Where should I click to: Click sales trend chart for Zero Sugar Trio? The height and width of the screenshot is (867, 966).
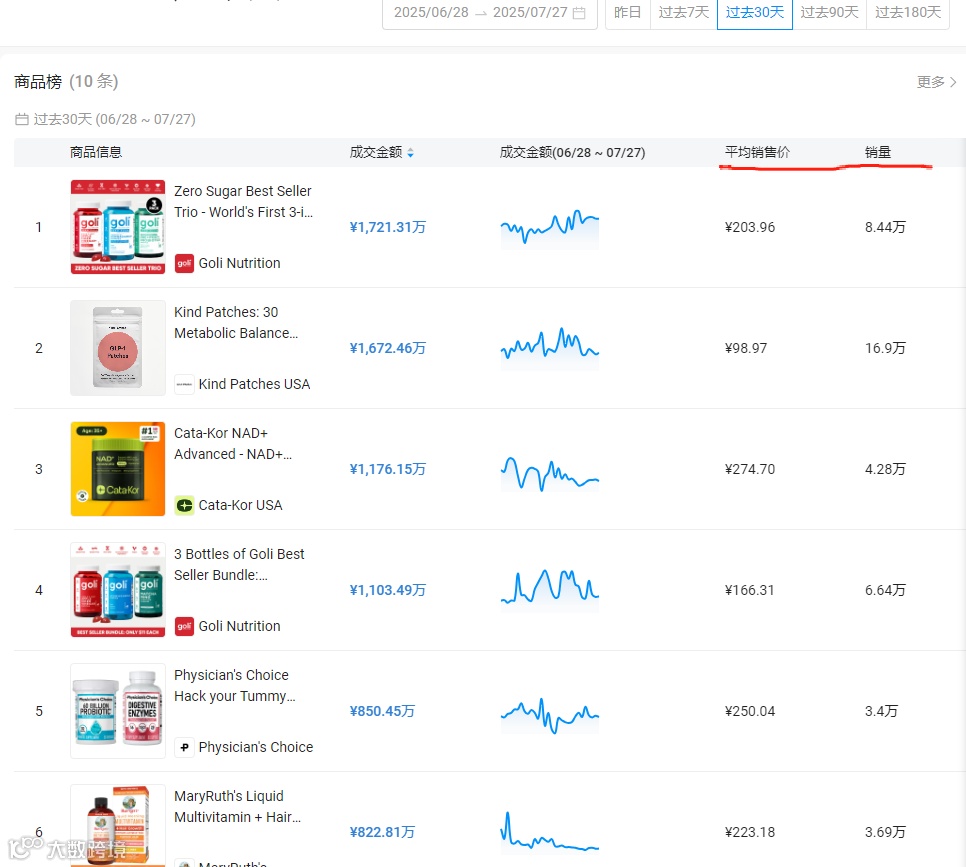[550, 228]
